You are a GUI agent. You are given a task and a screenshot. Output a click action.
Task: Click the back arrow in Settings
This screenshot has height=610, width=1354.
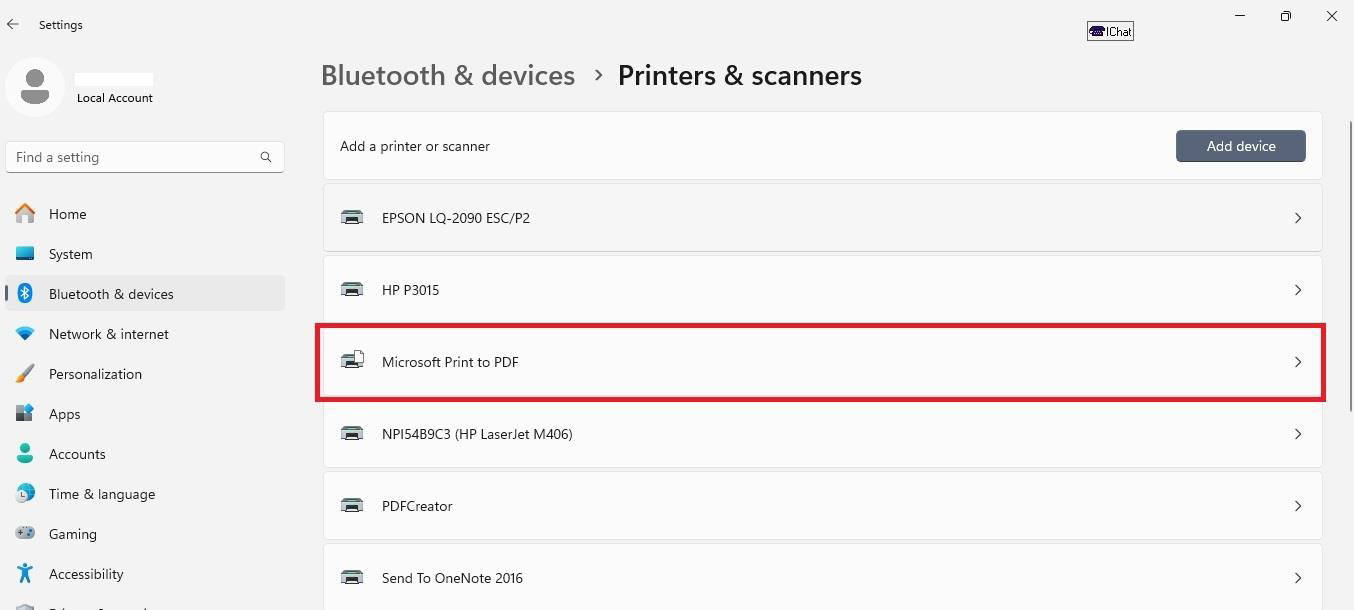click(x=13, y=24)
